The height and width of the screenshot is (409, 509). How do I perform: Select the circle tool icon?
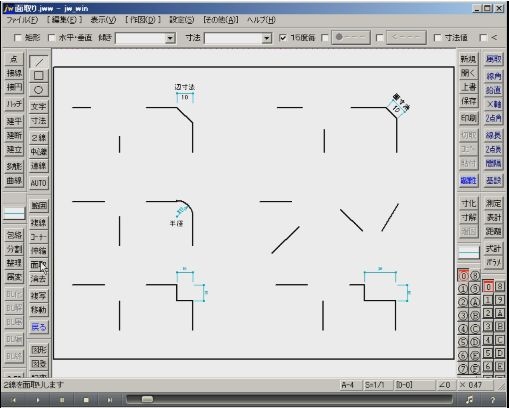(x=39, y=90)
